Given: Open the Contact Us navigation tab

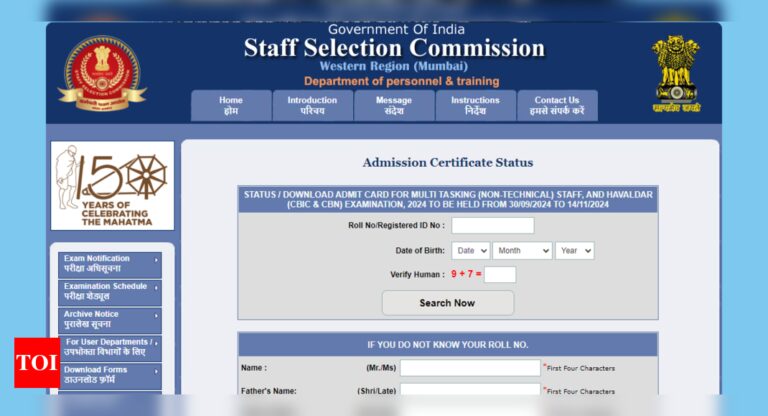Looking at the screenshot, I should tap(557, 105).
